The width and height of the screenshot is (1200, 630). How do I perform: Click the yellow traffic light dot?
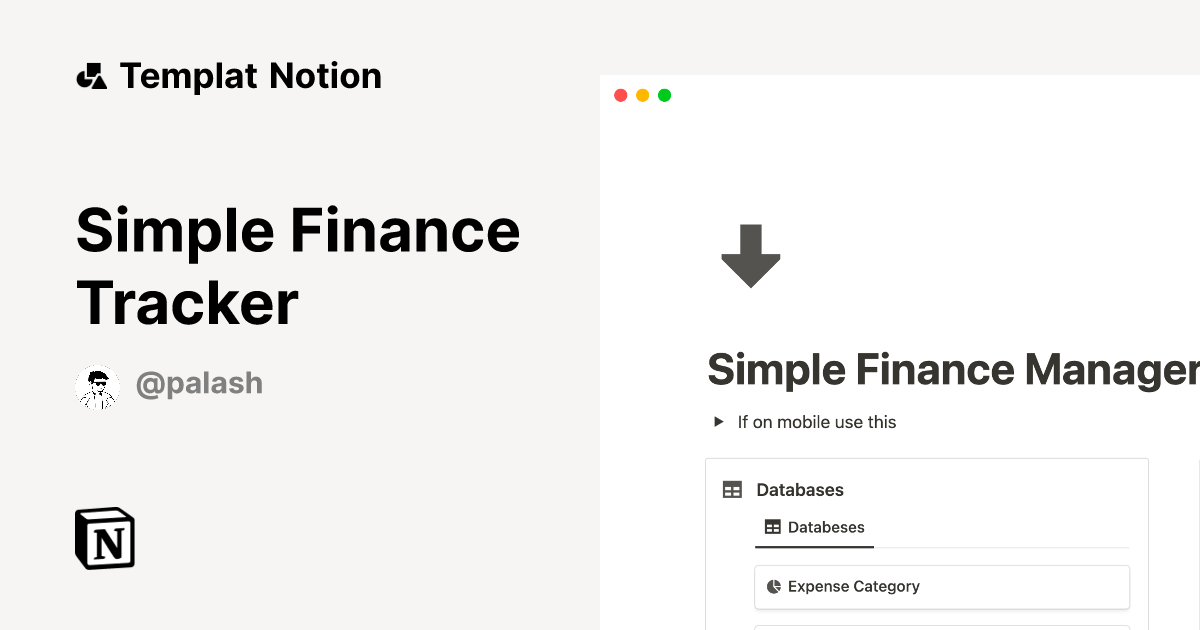(643, 94)
